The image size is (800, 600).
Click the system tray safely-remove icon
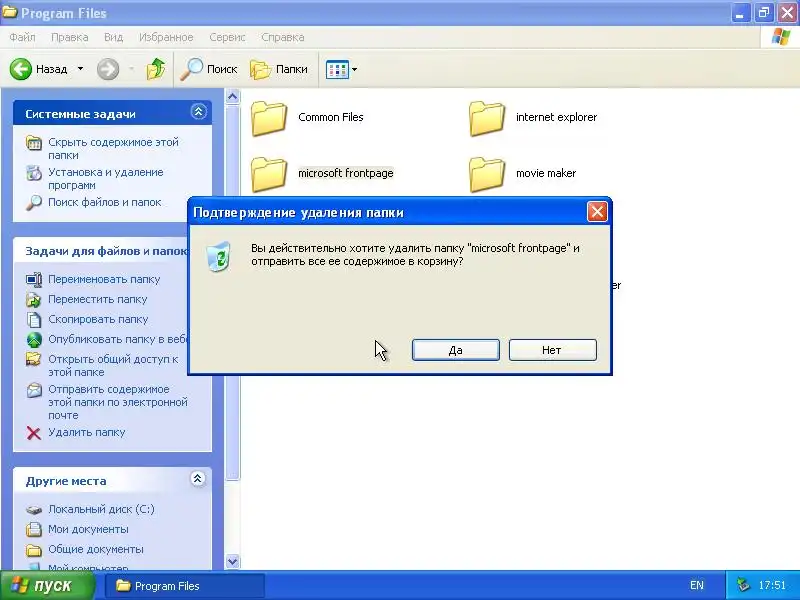743,585
